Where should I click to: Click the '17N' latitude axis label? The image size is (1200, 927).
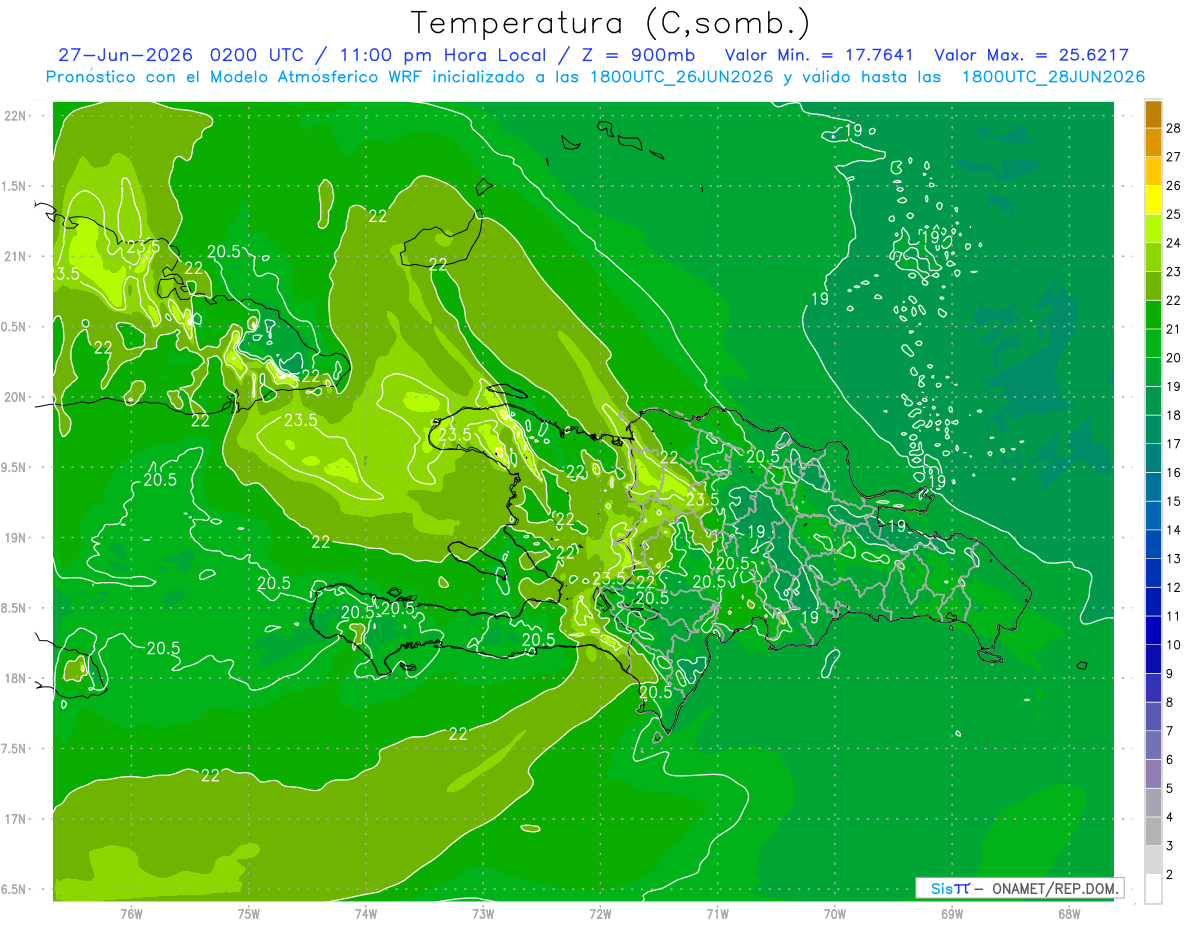16,819
